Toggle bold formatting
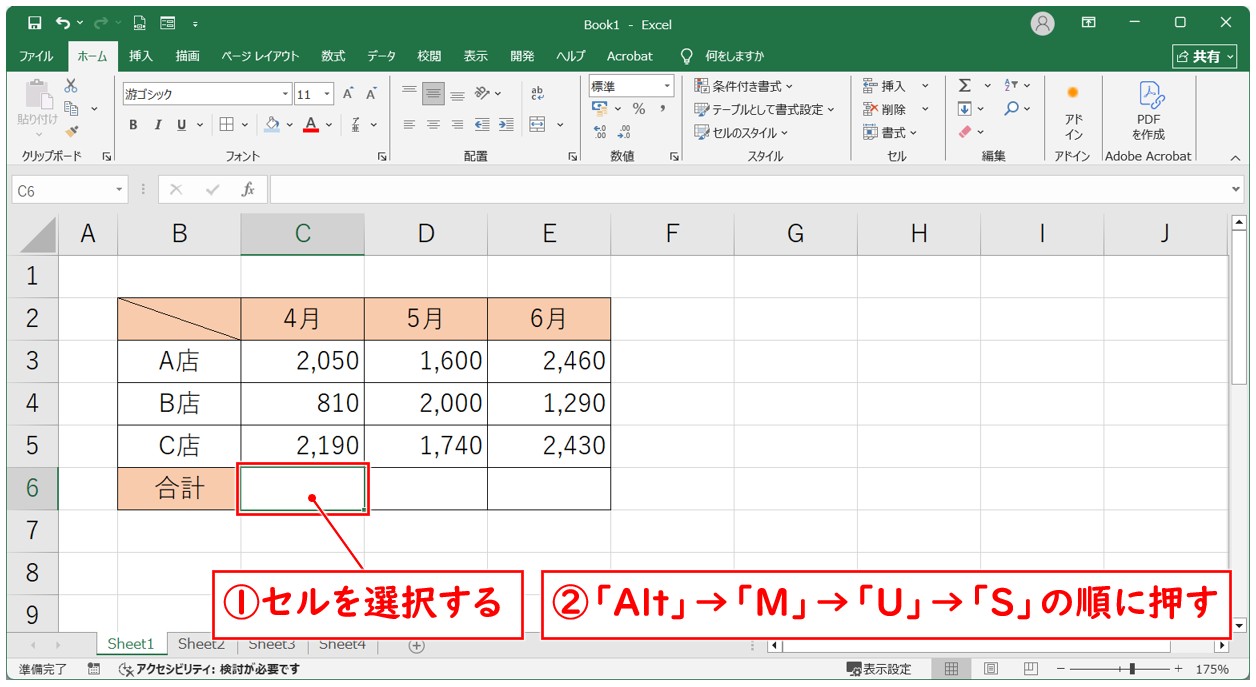The image size is (1256, 687). (x=133, y=125)
